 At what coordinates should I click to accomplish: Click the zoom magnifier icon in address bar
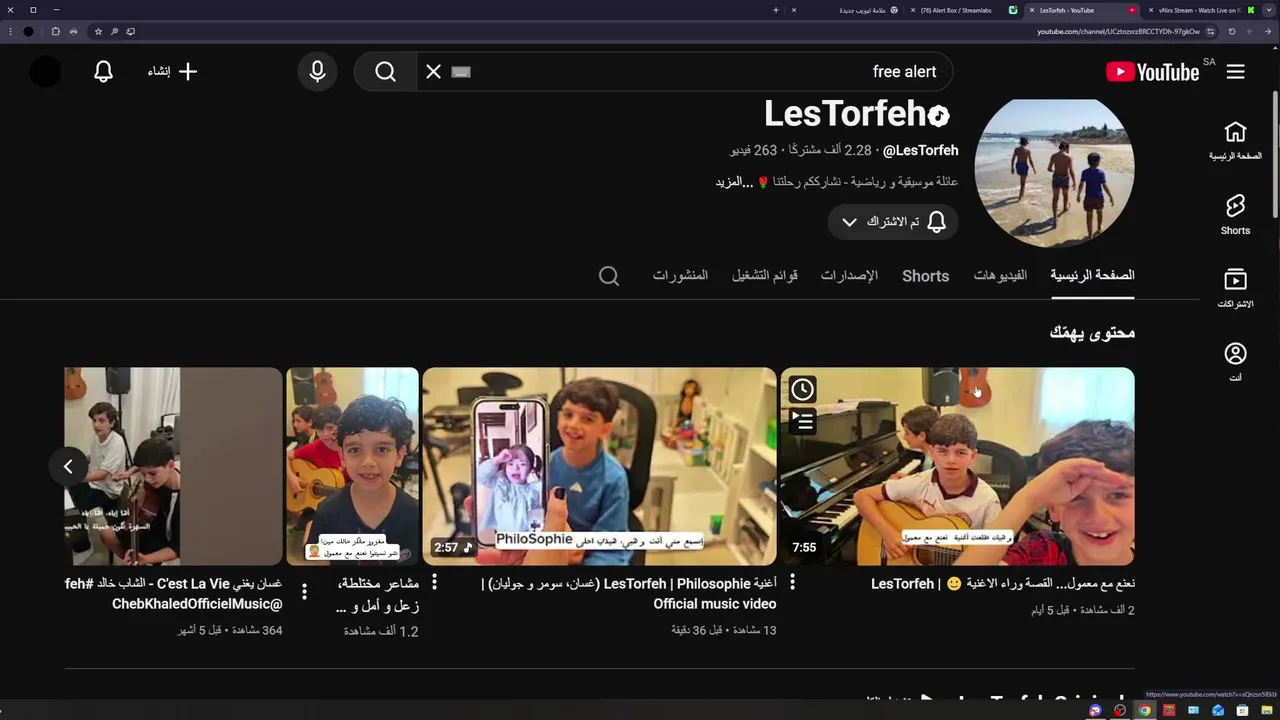[x=114, y=31]
